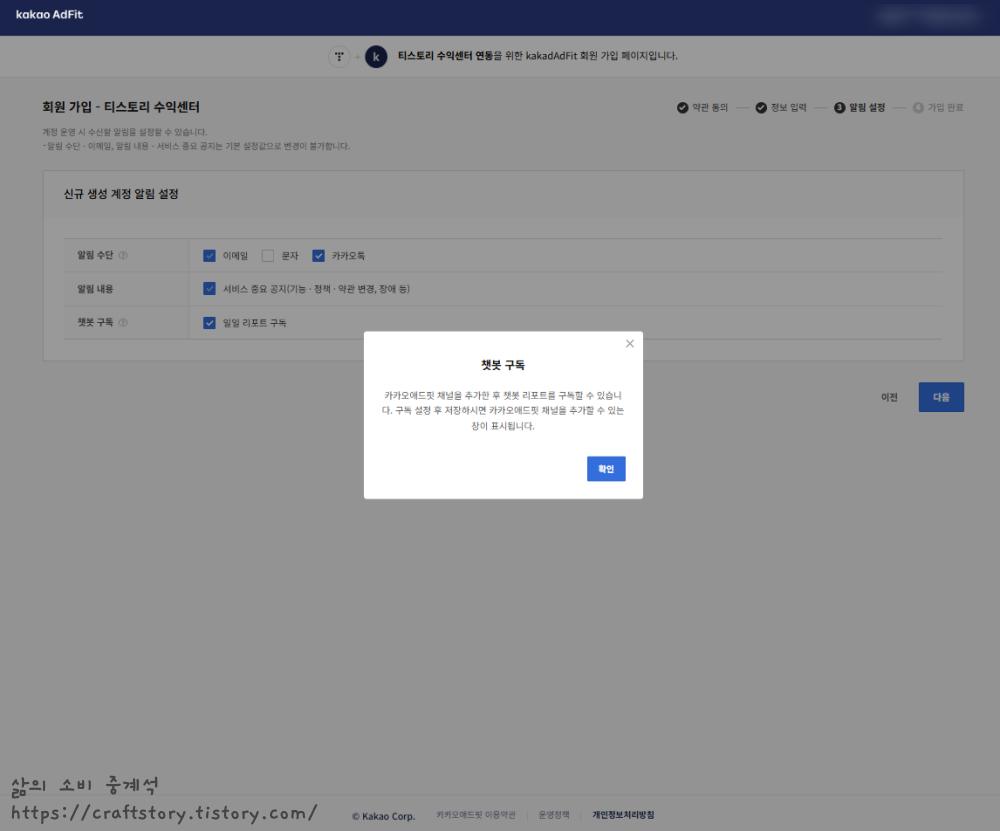Click the 알림 설정 step label

(x=867, y=107)
